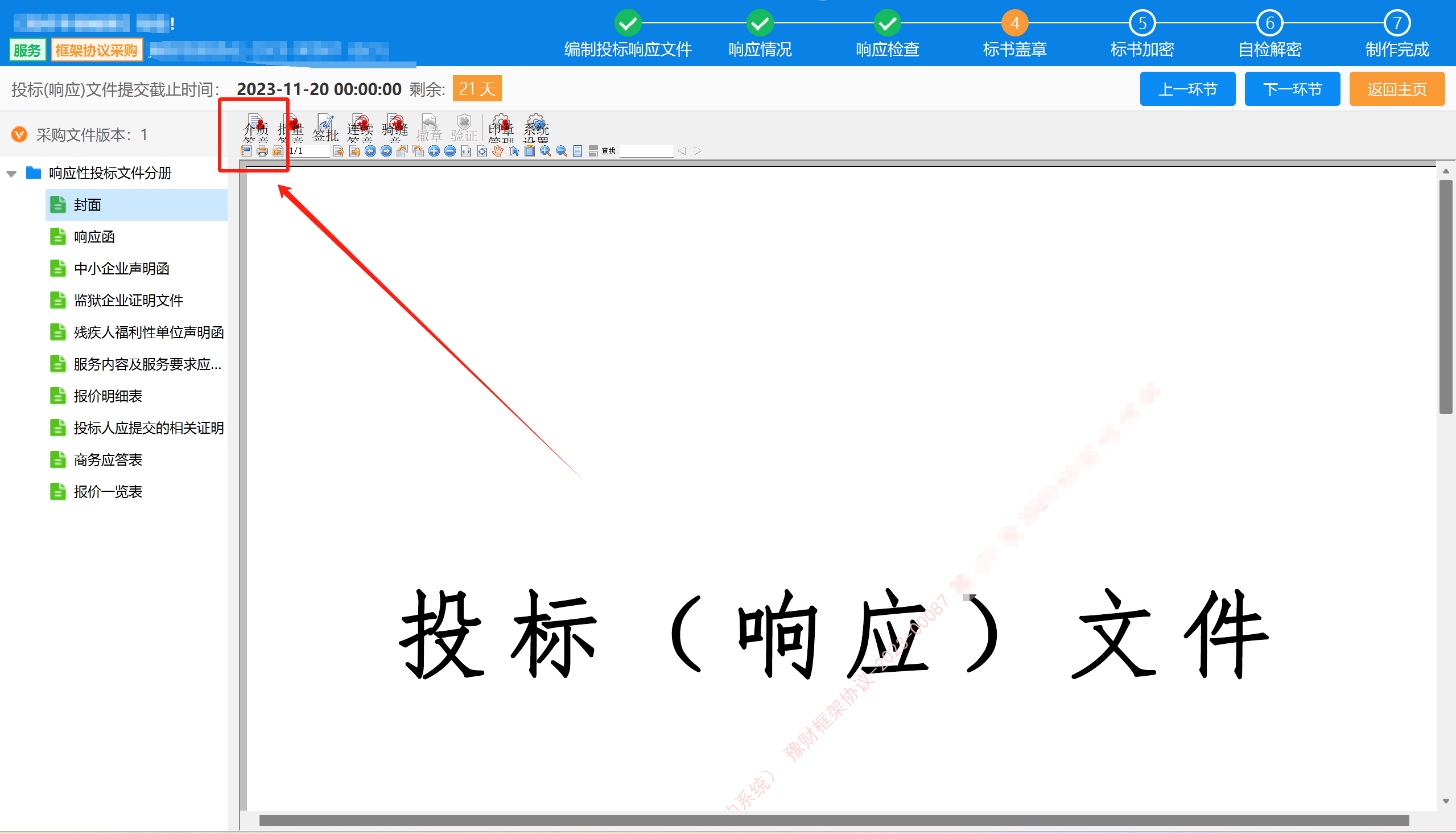Click the 下一环节 button
The width and height of the screenshot is (1456, 834).
(1292, 89)
